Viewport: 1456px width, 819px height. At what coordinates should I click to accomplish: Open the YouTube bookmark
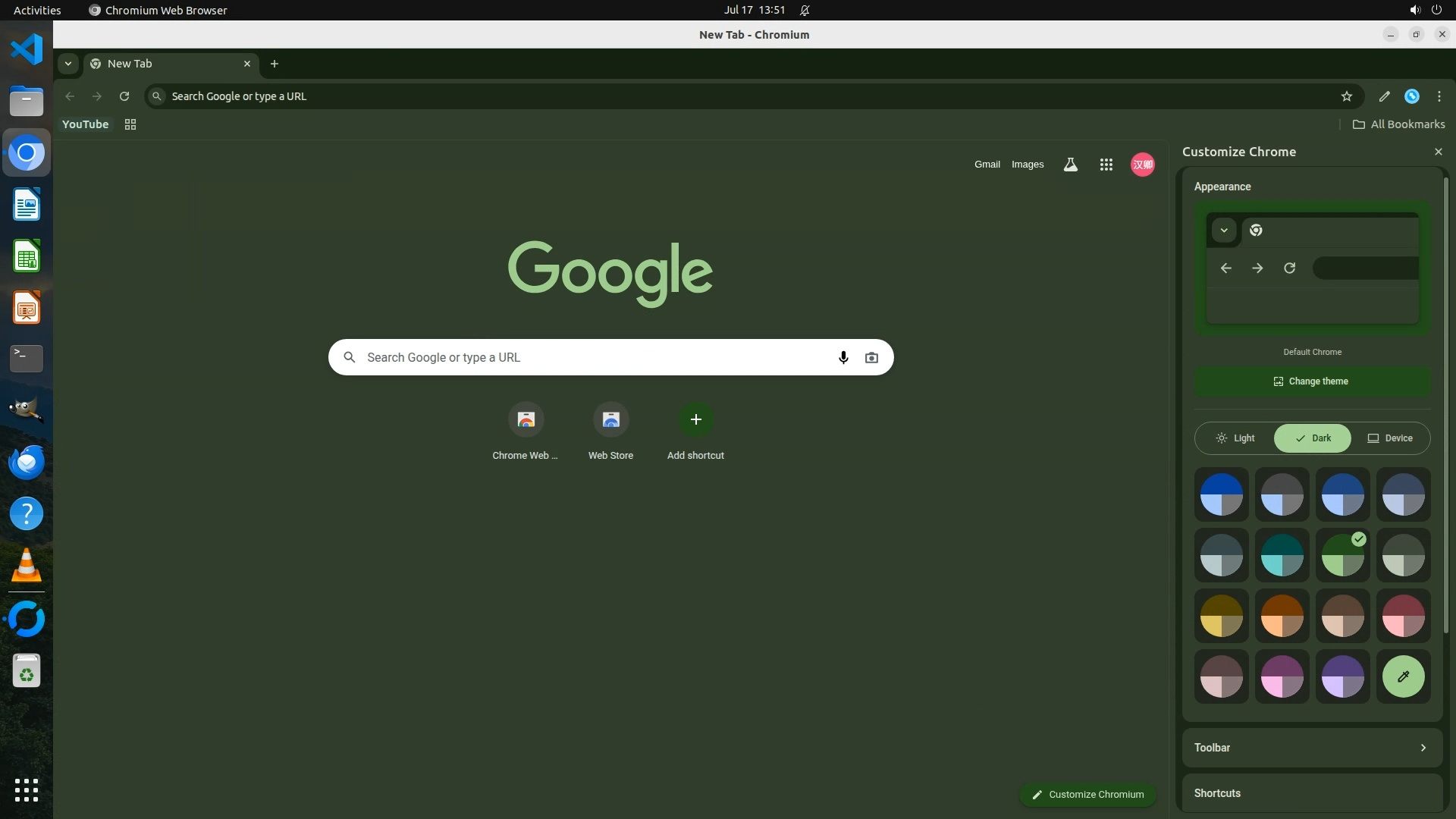tap(85, 124)
